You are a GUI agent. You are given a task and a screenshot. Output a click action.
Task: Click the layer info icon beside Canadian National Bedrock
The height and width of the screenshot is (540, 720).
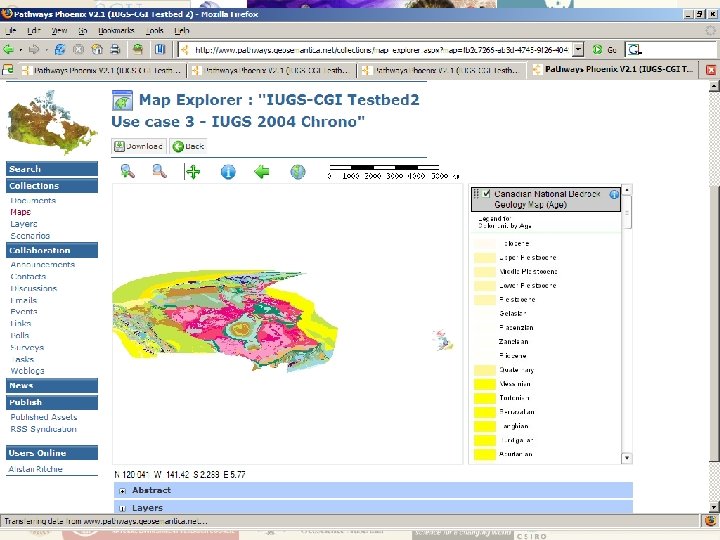(614, 195)
